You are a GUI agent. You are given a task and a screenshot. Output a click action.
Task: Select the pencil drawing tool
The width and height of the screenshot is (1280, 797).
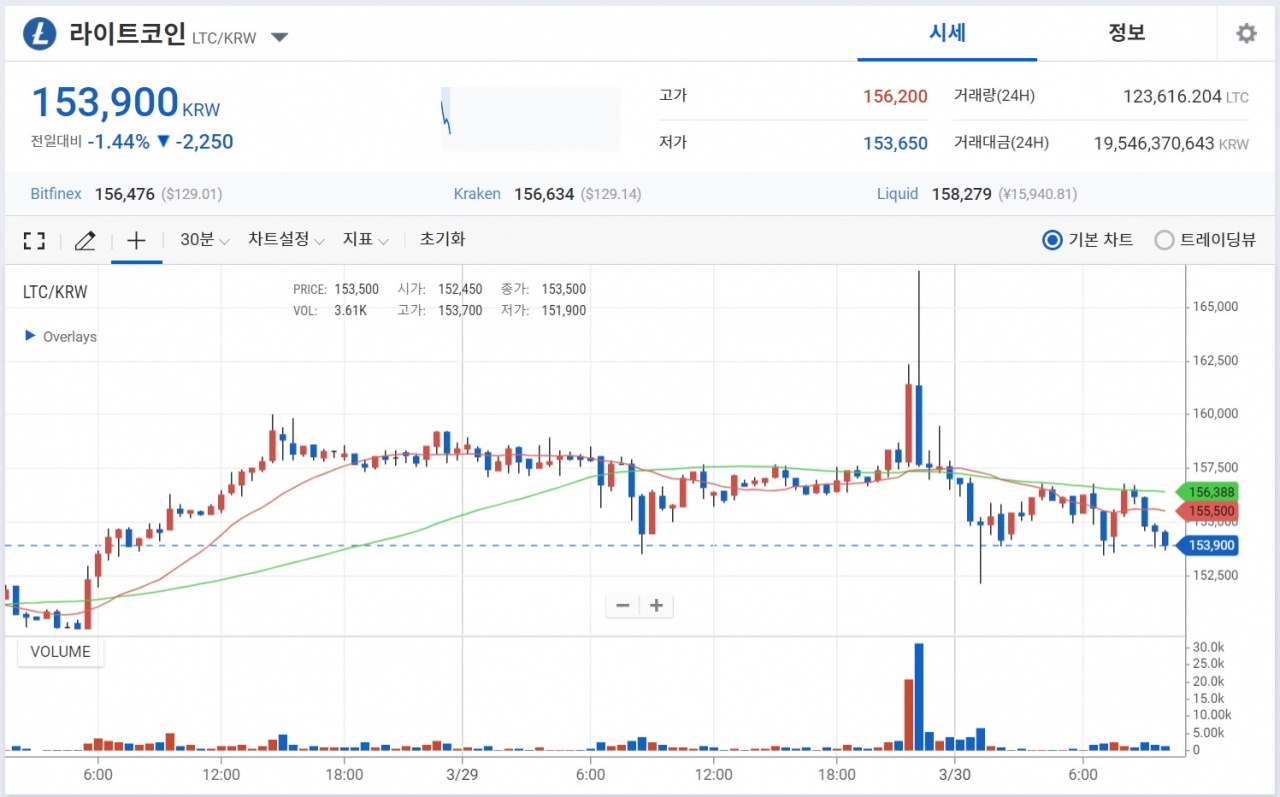[85, 241]
